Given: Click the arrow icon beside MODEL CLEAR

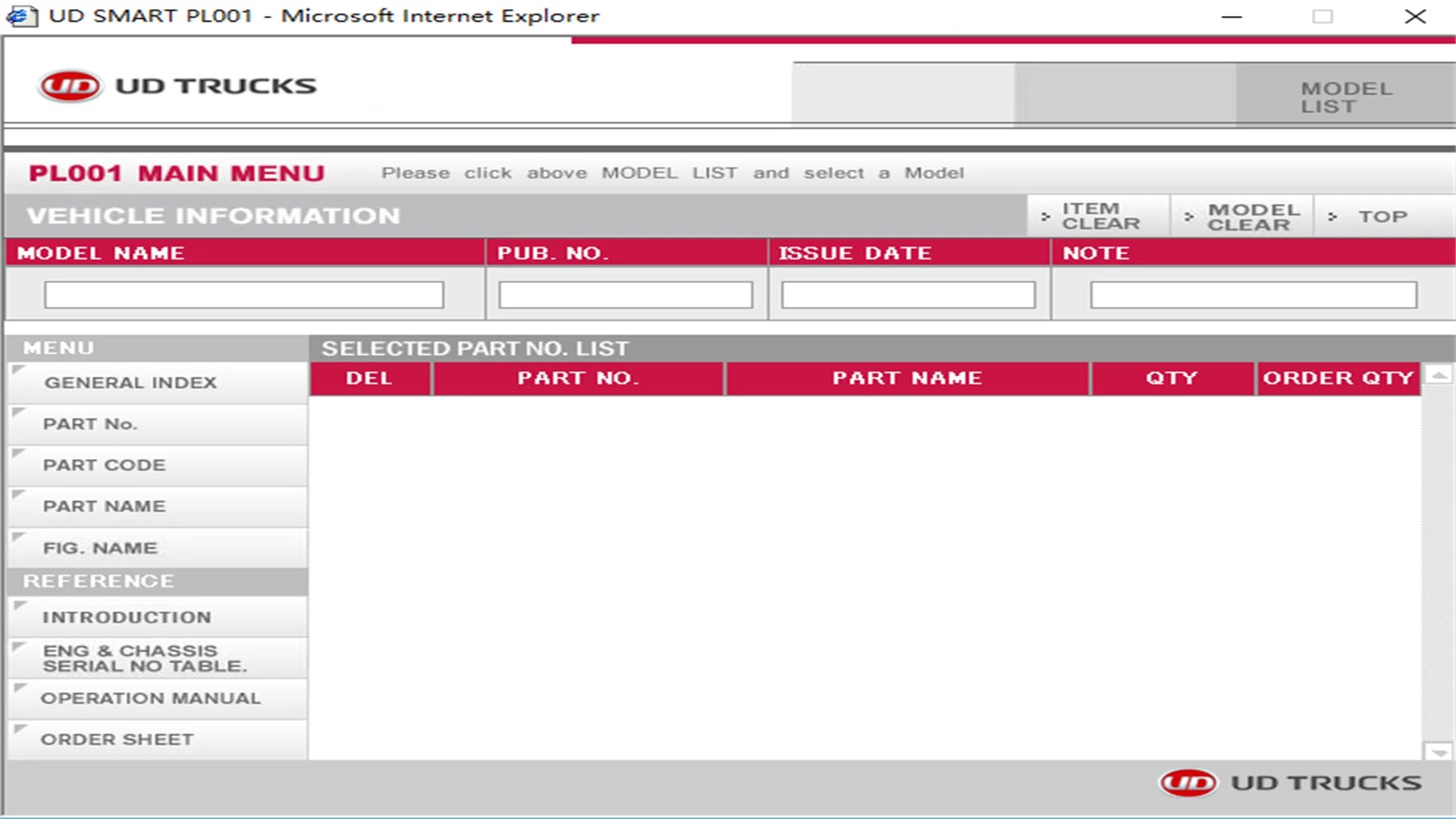Looking at the screenshot, I should click(1188, 217).
